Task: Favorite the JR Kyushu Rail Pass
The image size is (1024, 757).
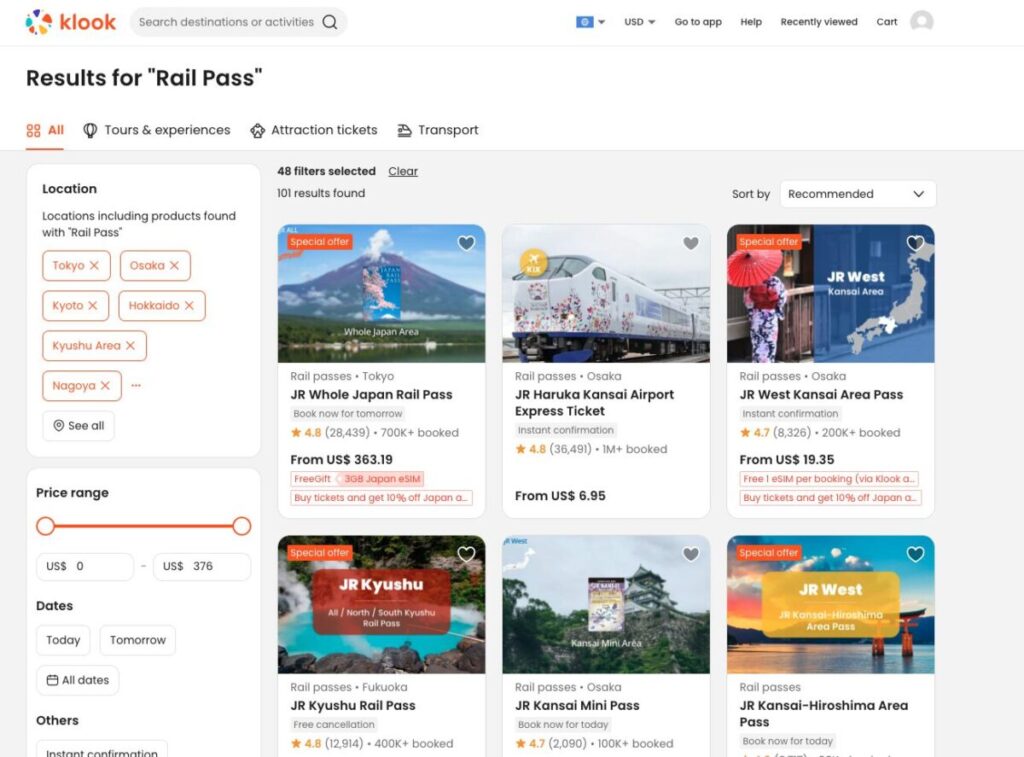Action: pos(466,554)
